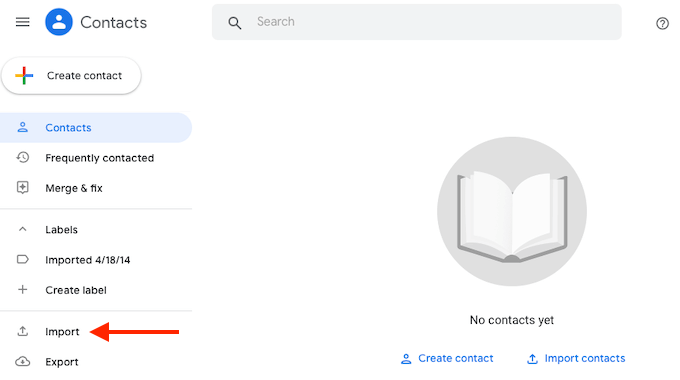Click the Merge & fix icon
The height and width of the screenshot is (380, 680).
click(x=23, y=188)
